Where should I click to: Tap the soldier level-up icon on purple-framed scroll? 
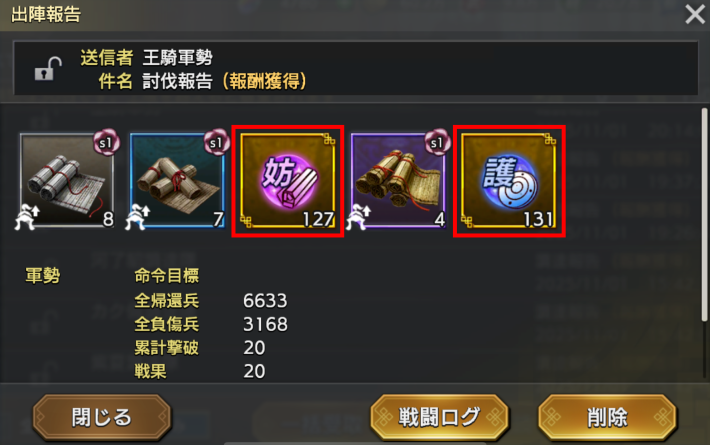[x=359, y=217]
